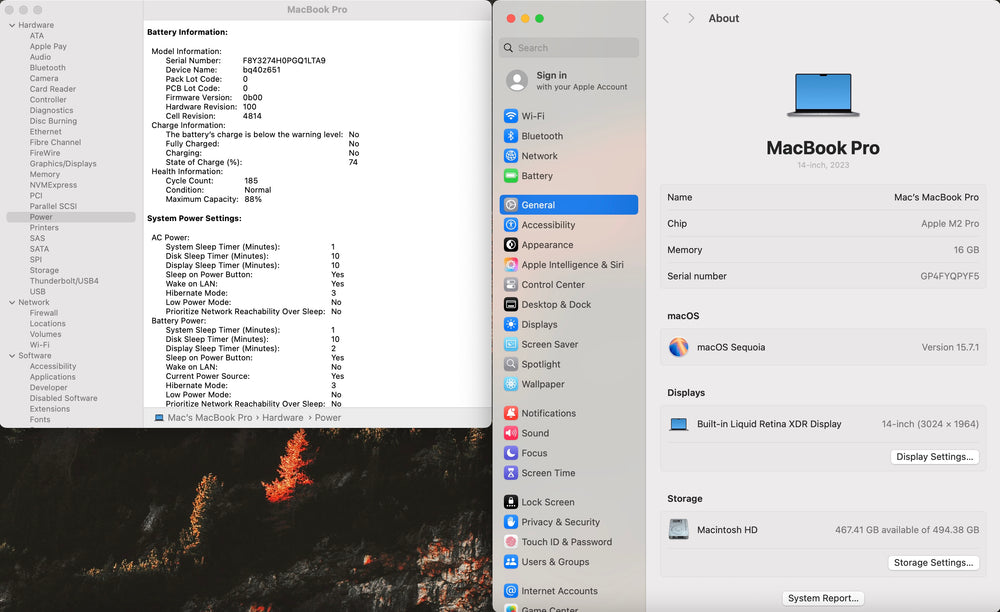Viewport: 1000px width, 612px height.
Task: Open the Battery settings icon
Action: coord(511,176)
